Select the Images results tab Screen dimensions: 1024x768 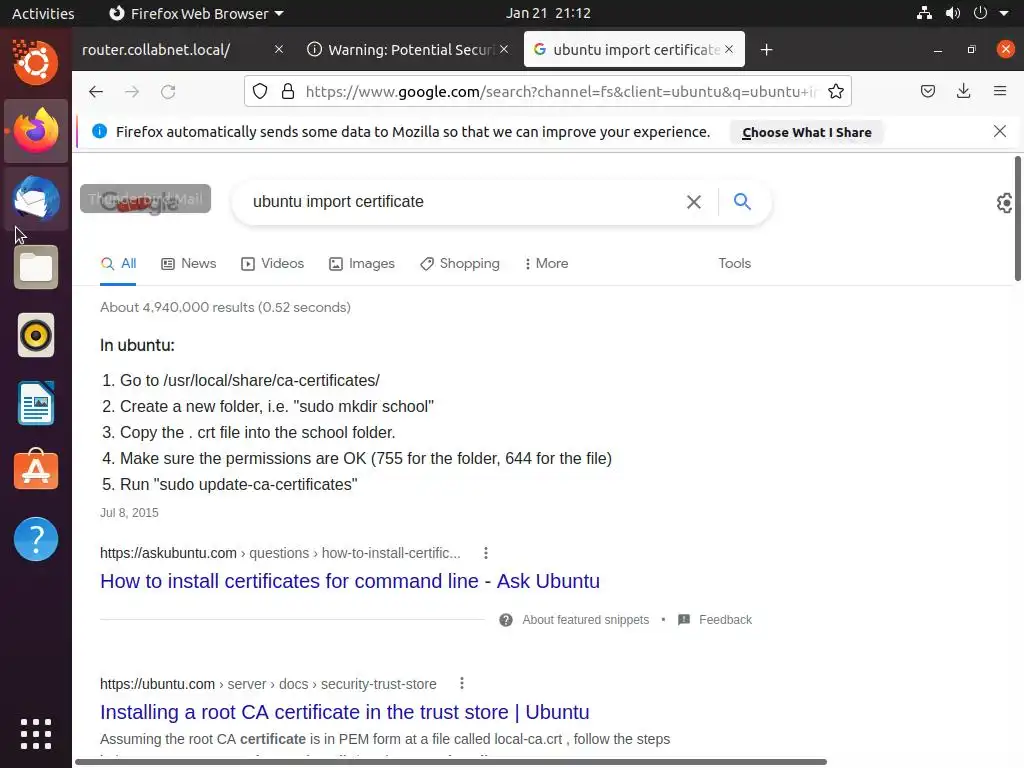[362, 263]
